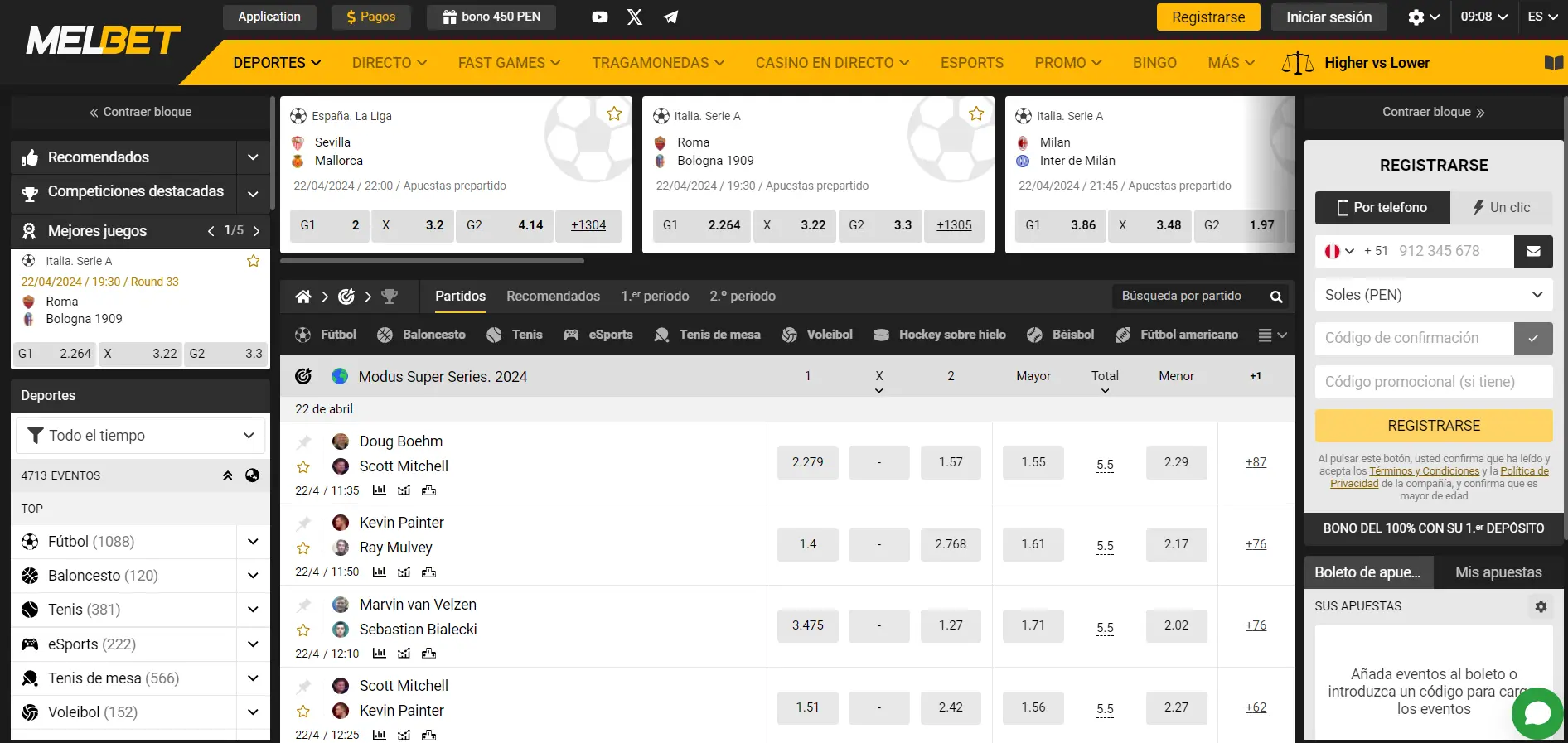Open the more sports list menu

click(1272, 335)
